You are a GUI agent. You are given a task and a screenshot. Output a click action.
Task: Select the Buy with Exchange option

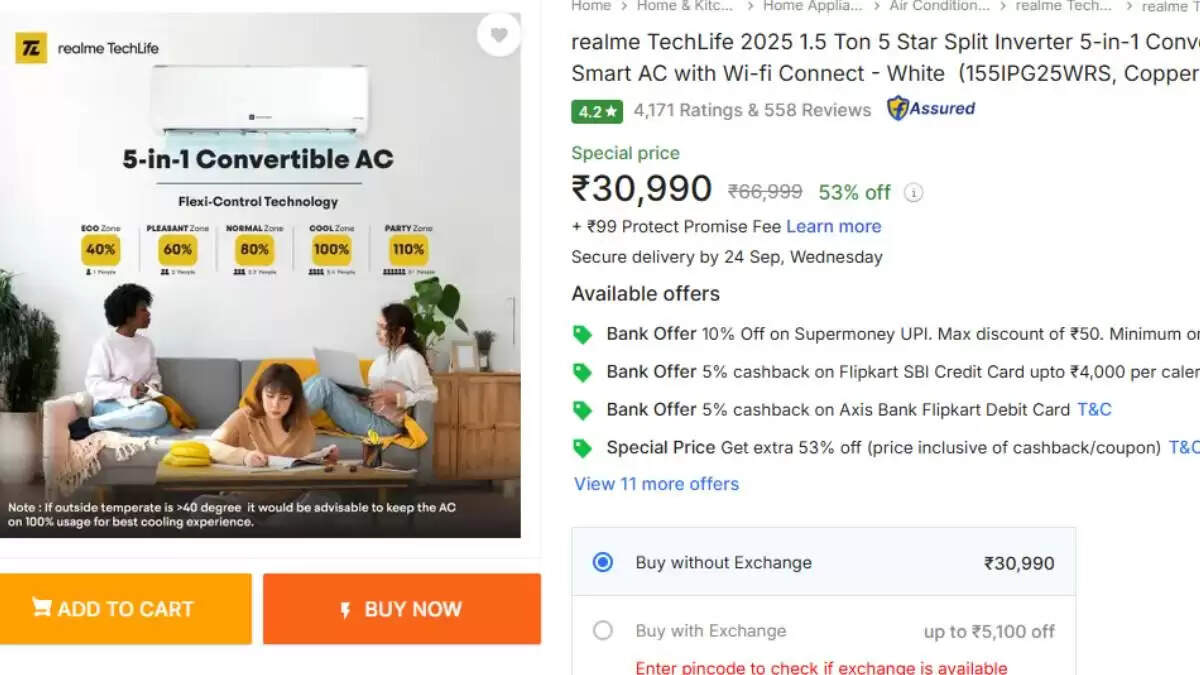(603, 631)
